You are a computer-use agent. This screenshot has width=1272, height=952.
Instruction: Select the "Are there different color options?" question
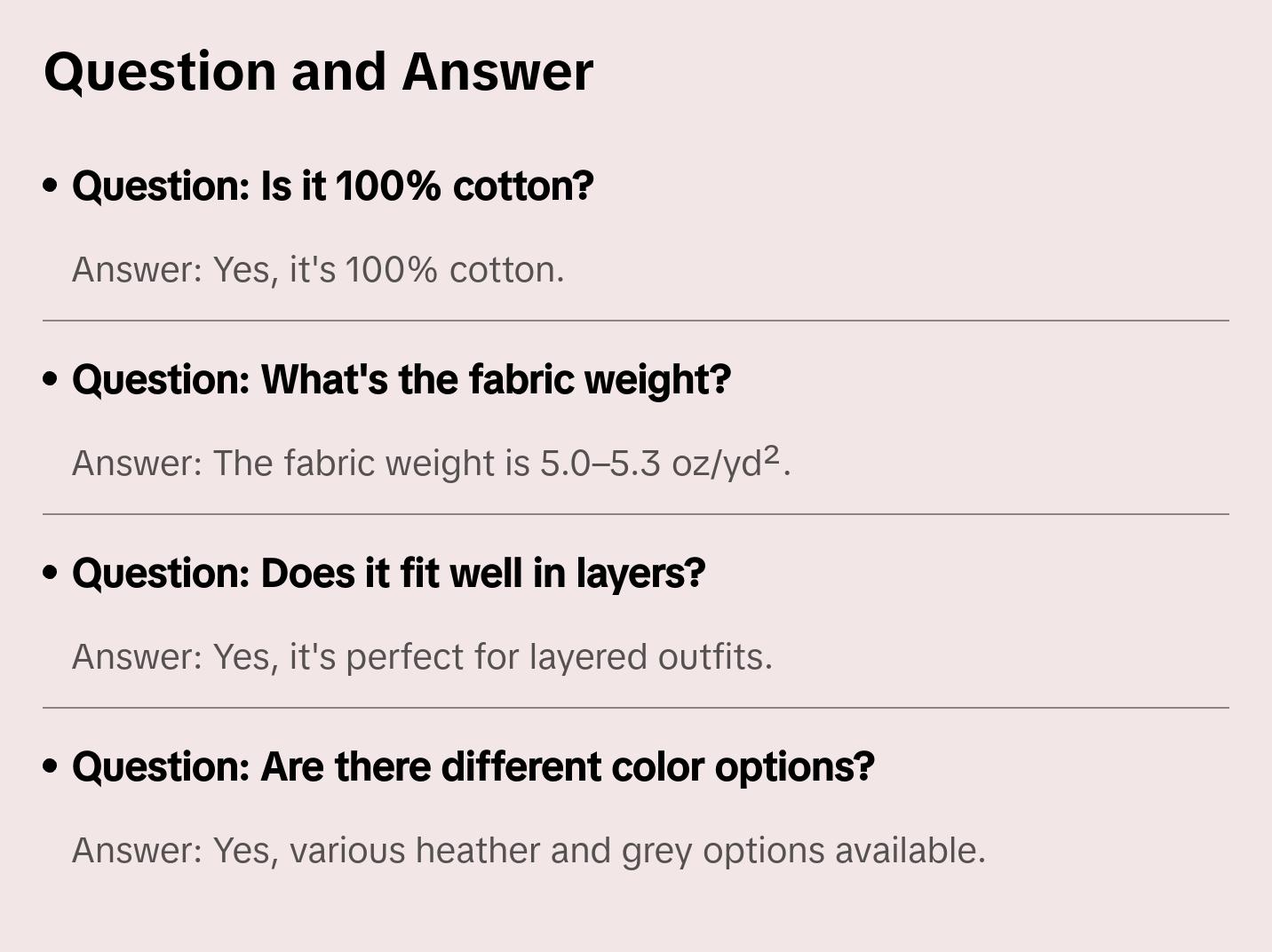click(473, 767)
